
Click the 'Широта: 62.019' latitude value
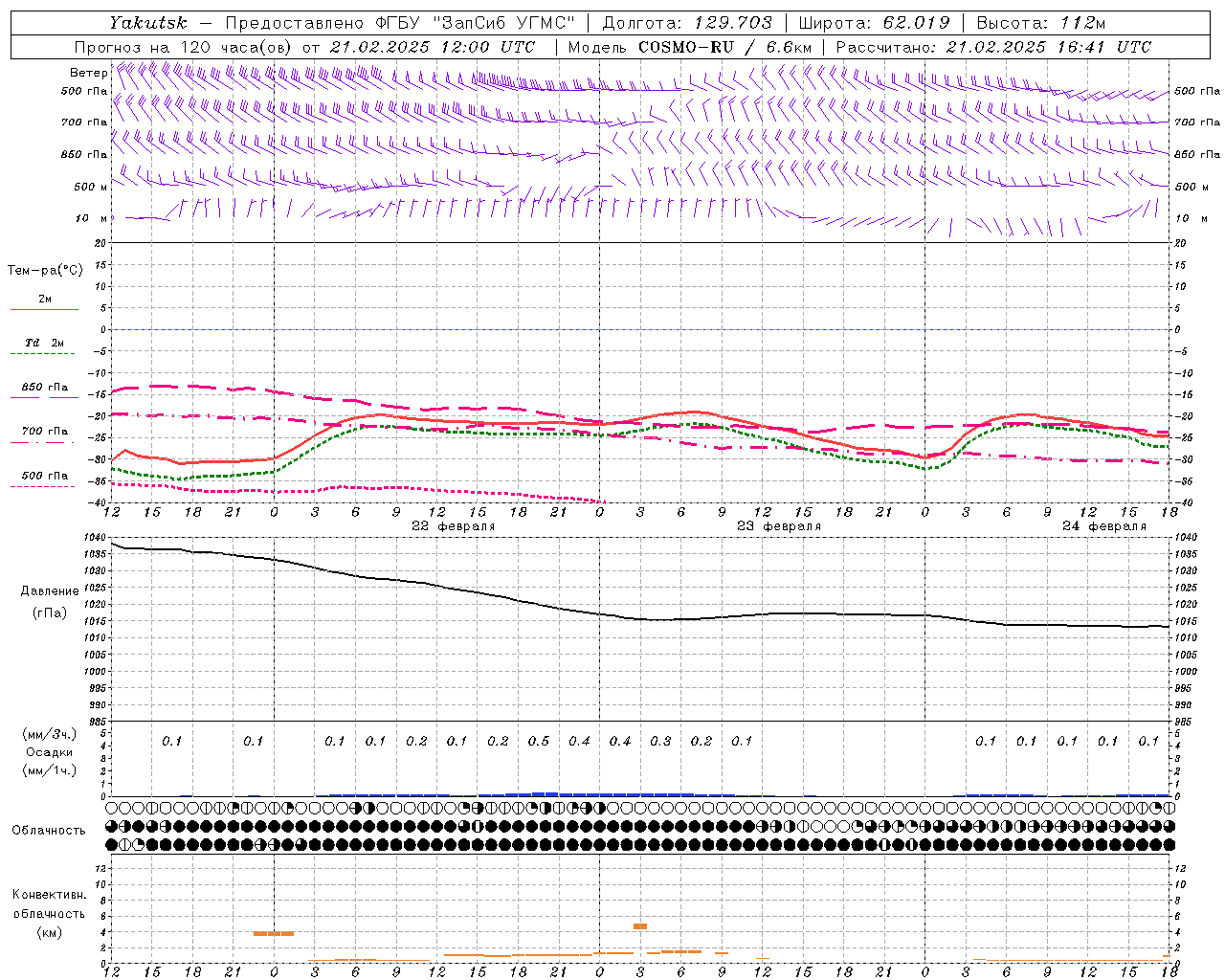click(874, 23)
